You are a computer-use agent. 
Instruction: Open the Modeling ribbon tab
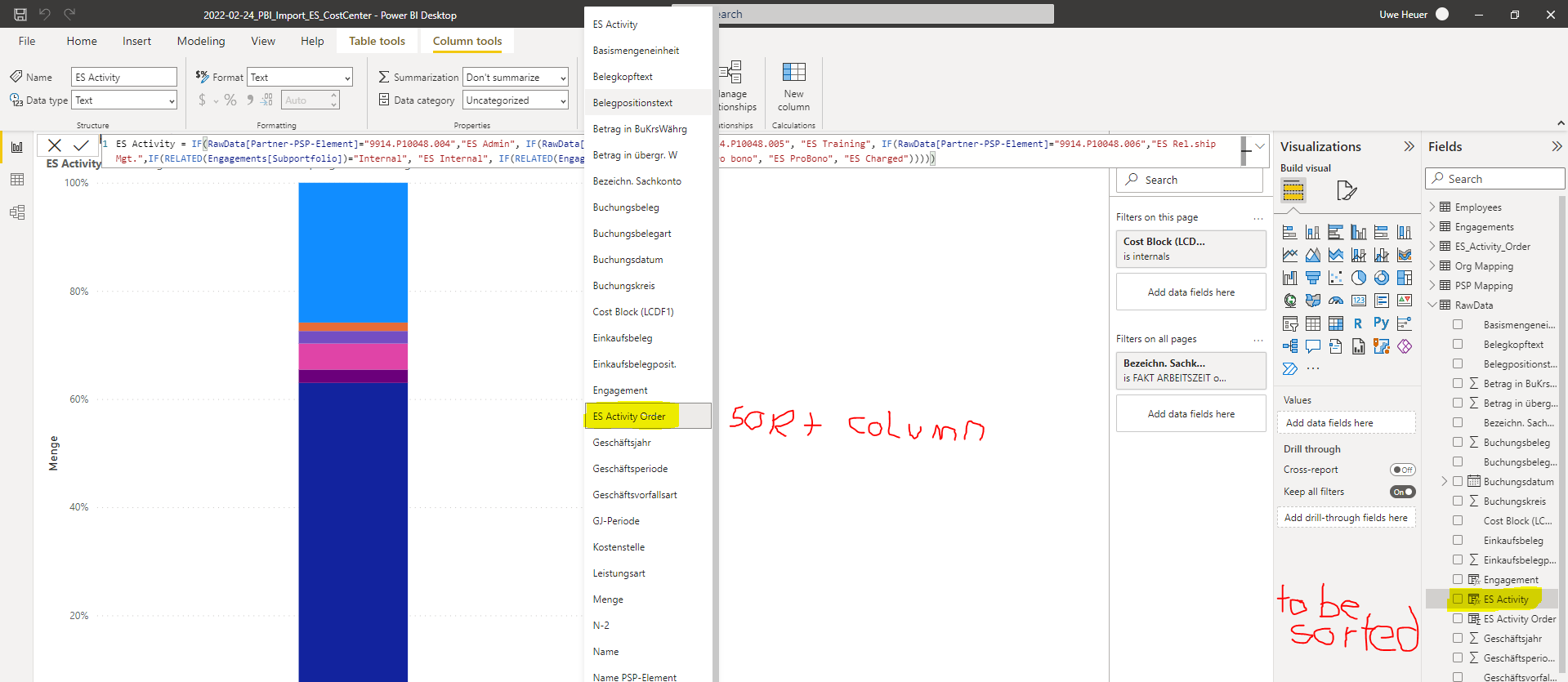pos(201,42)
